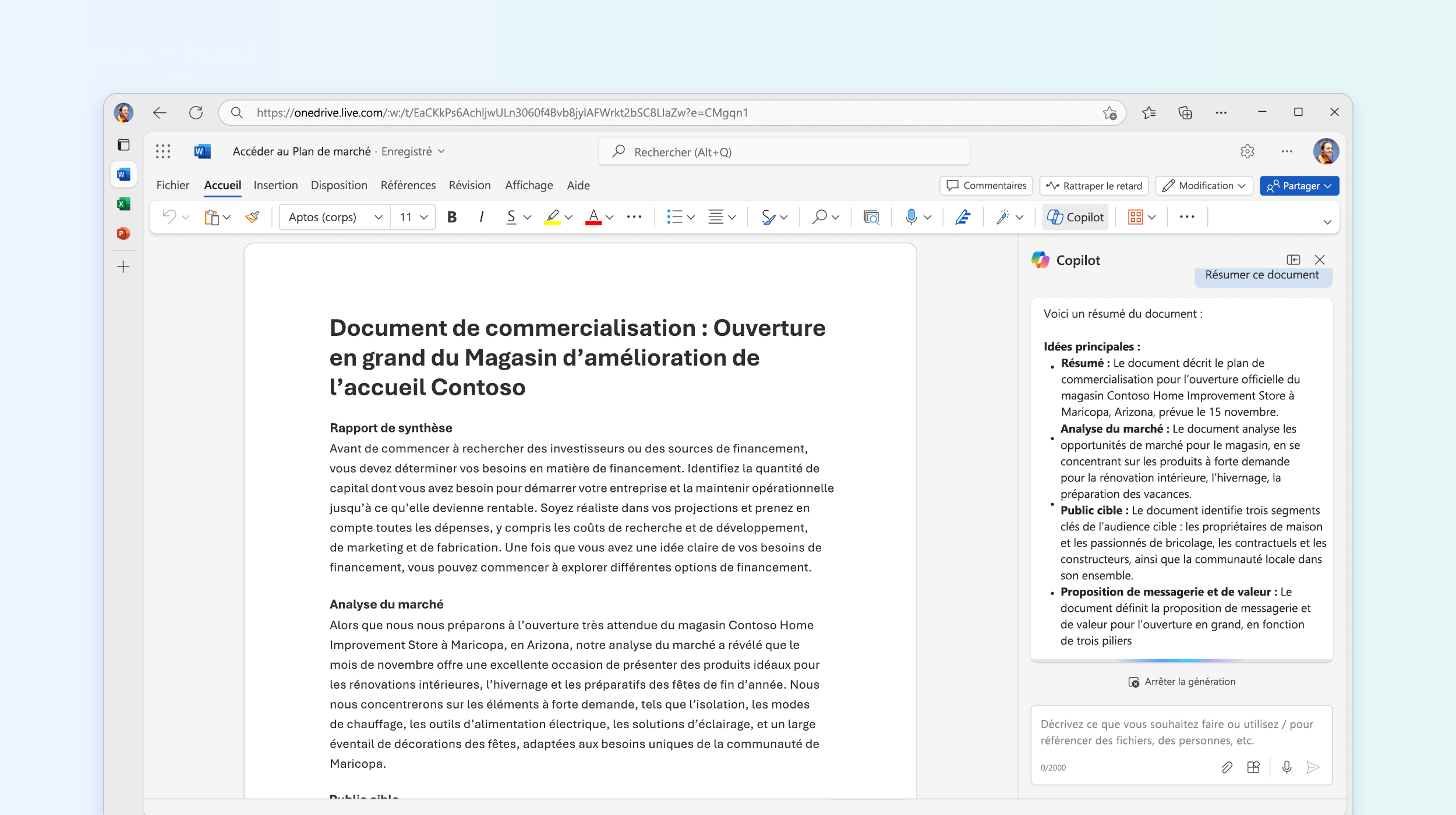Click Arrêter la génération
This screenshot has height=815, width=1456.
1182,682
